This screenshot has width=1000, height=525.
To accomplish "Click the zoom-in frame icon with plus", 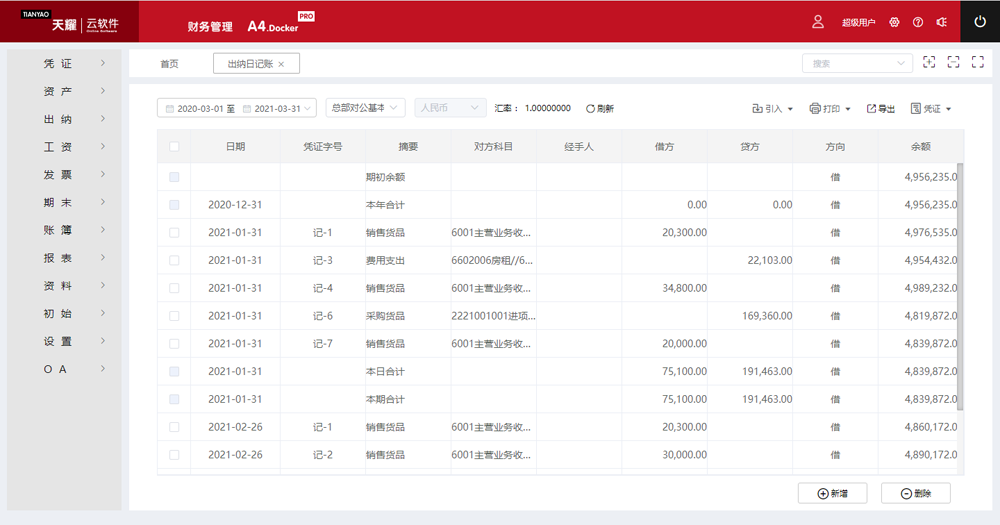I will tap(929, 63).
